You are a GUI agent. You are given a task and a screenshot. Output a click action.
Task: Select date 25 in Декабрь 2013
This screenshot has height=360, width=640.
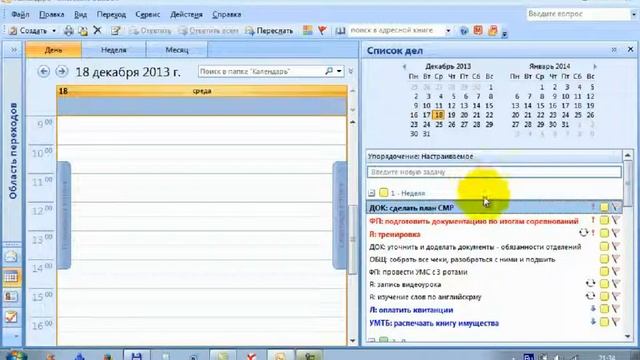(439, 124)
